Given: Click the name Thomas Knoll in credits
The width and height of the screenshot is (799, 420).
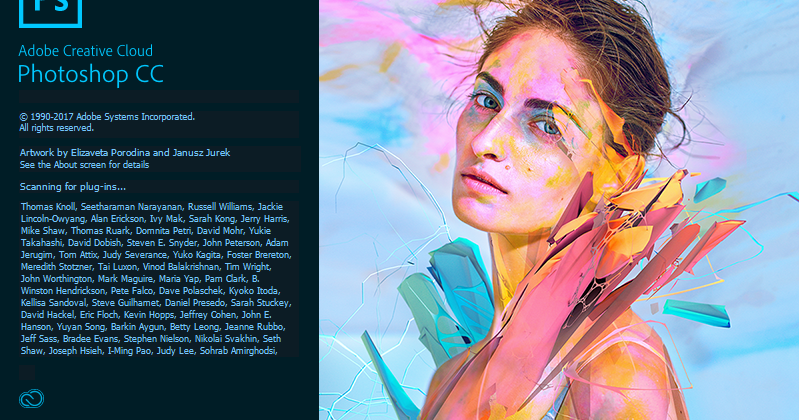Looking at the screenshot, I should pos(48,207).
